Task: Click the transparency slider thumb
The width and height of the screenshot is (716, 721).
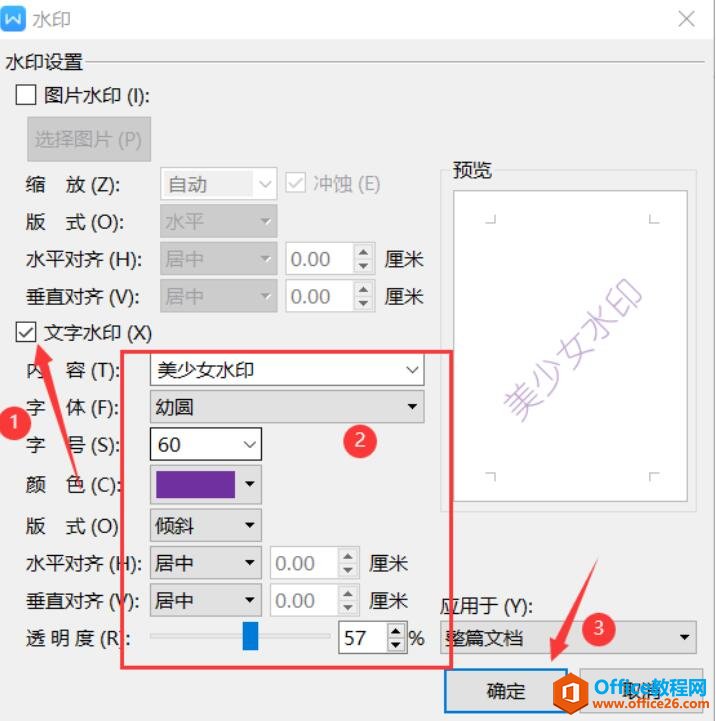Action: 250,636
